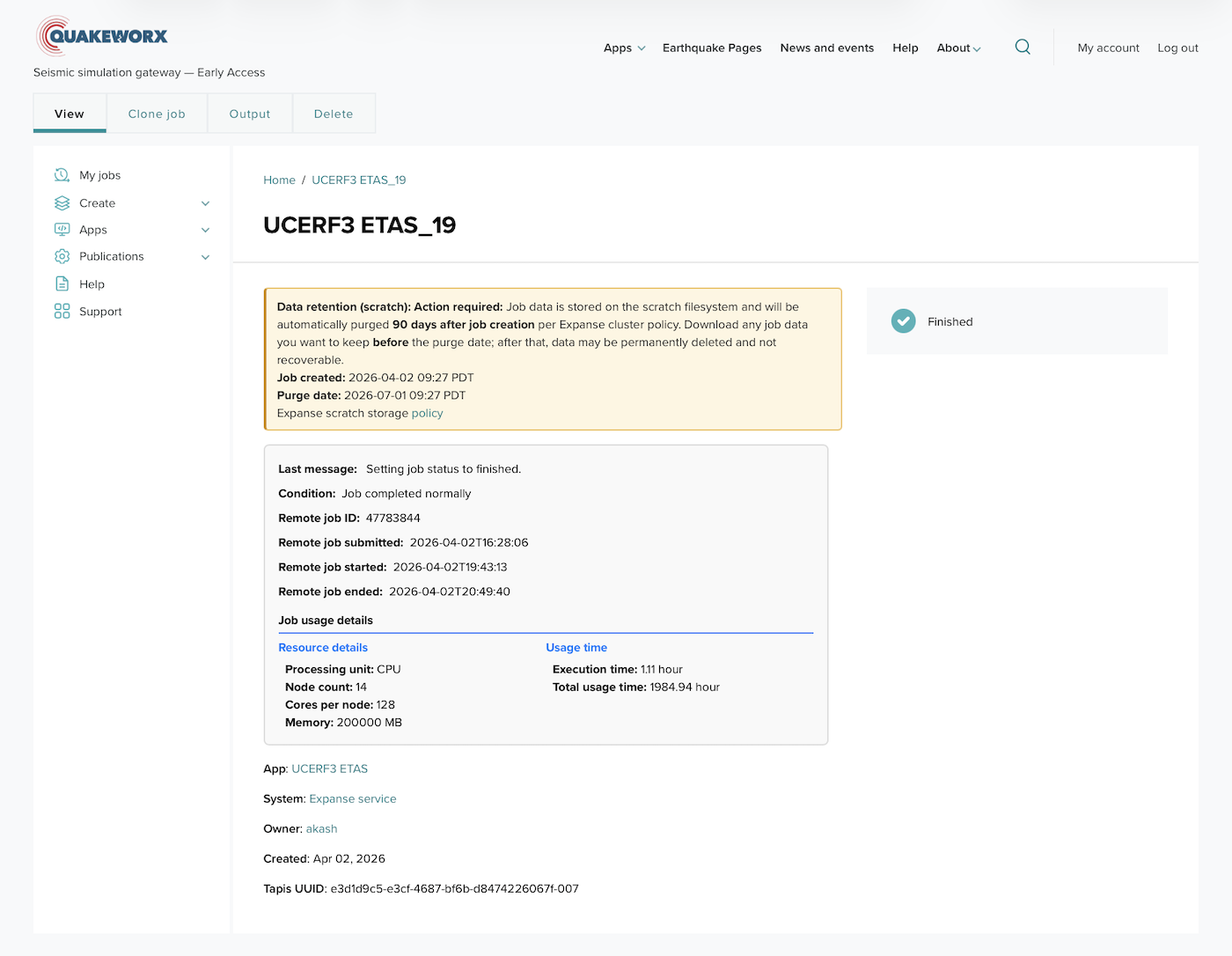Open the Clone job tab
The height and width of the screenshot is (956, 1232).
(x=157, y=113)
